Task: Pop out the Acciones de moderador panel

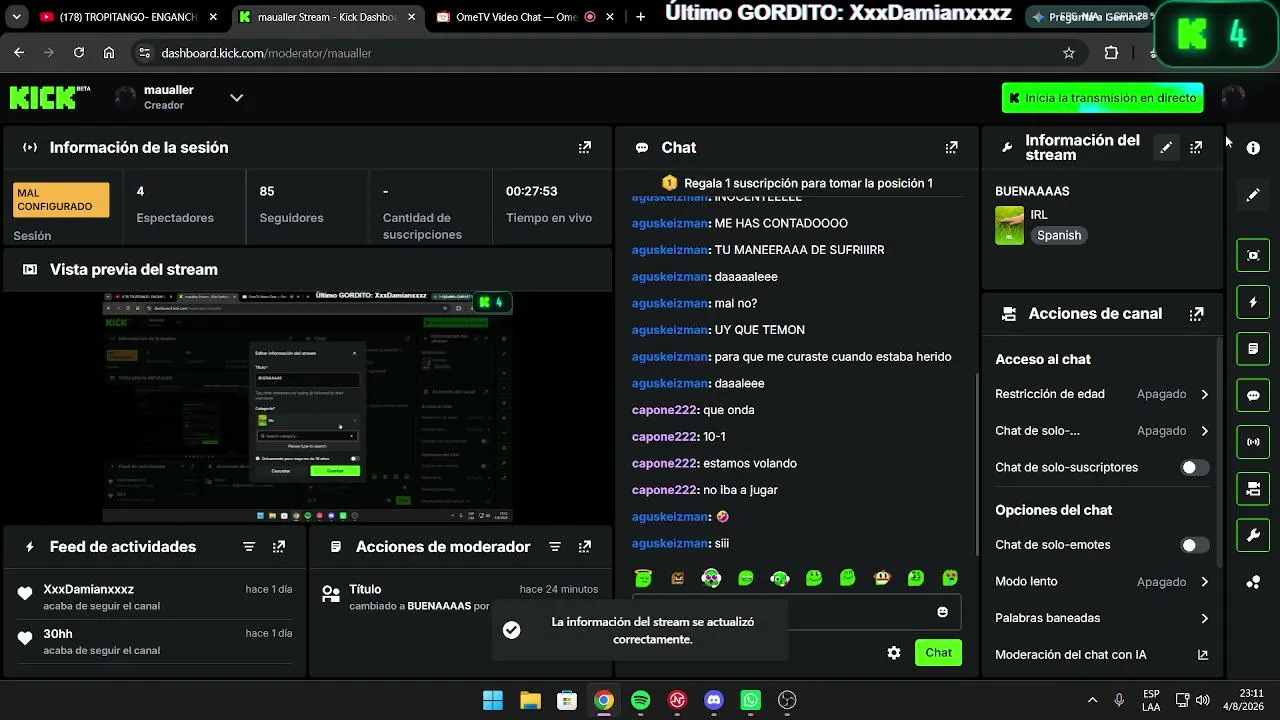Action: tap(585, 547)
